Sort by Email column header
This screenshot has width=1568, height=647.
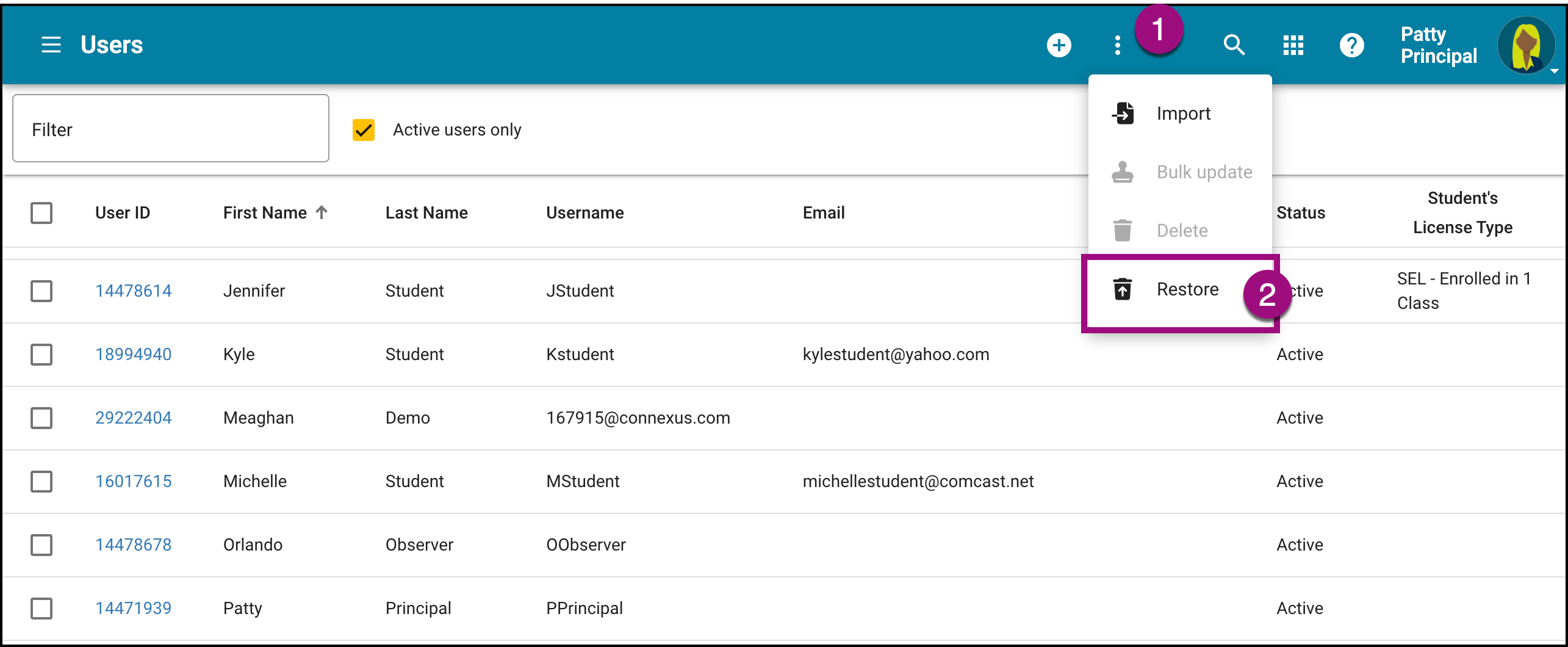click(x=824, y=213)
